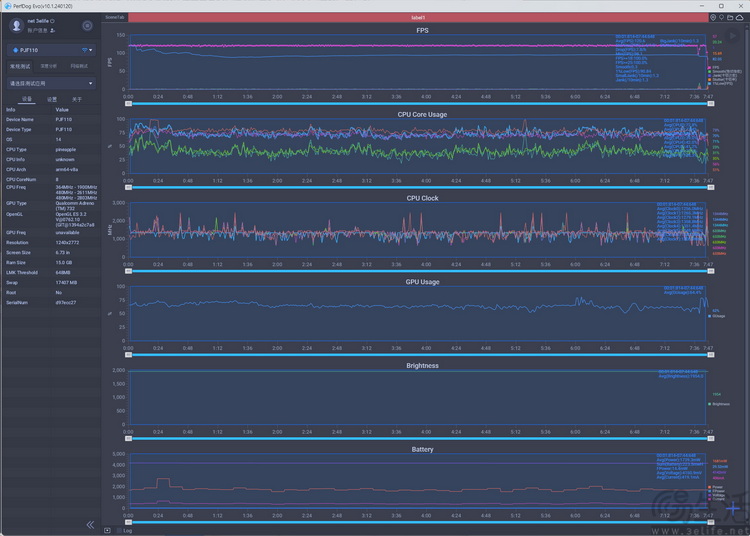Click the SerialNum value d97ecc27
The height and width of the screenshot is (536, 750).
click(66, 303)
